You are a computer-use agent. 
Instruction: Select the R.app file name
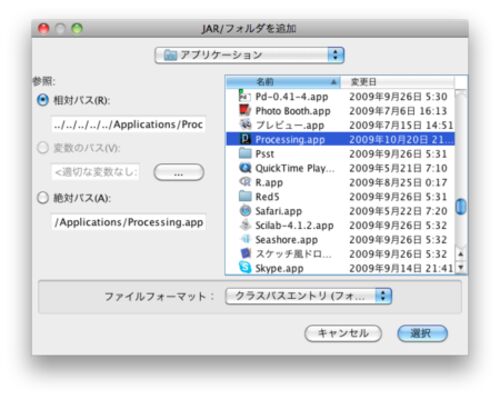269,183
